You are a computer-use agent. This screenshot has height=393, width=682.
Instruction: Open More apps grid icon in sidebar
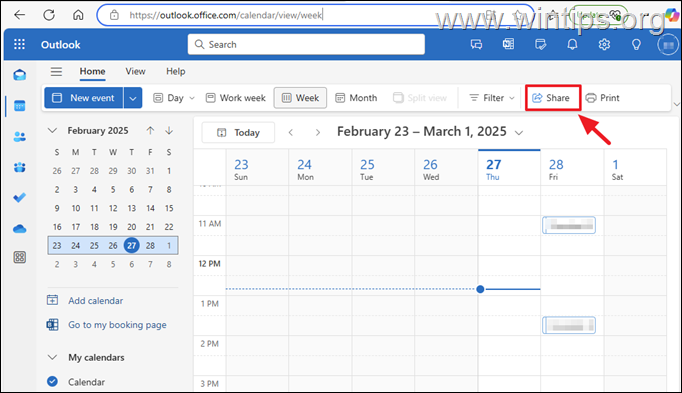coord(20,257)
